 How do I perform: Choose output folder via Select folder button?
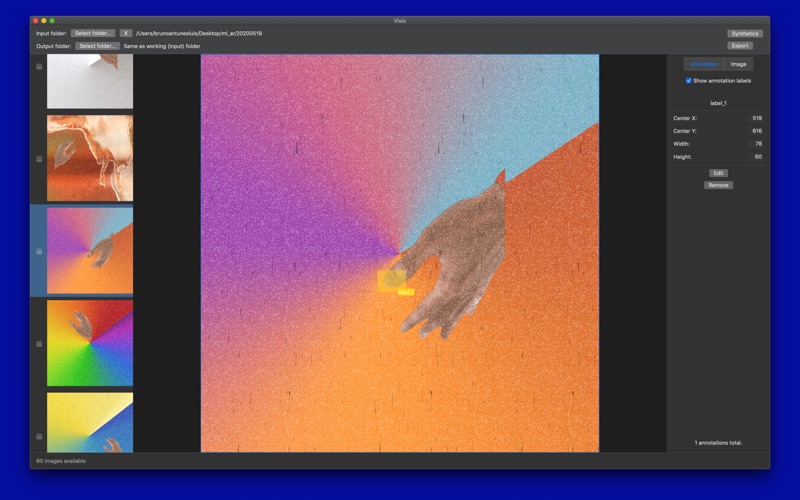point(98,46)
